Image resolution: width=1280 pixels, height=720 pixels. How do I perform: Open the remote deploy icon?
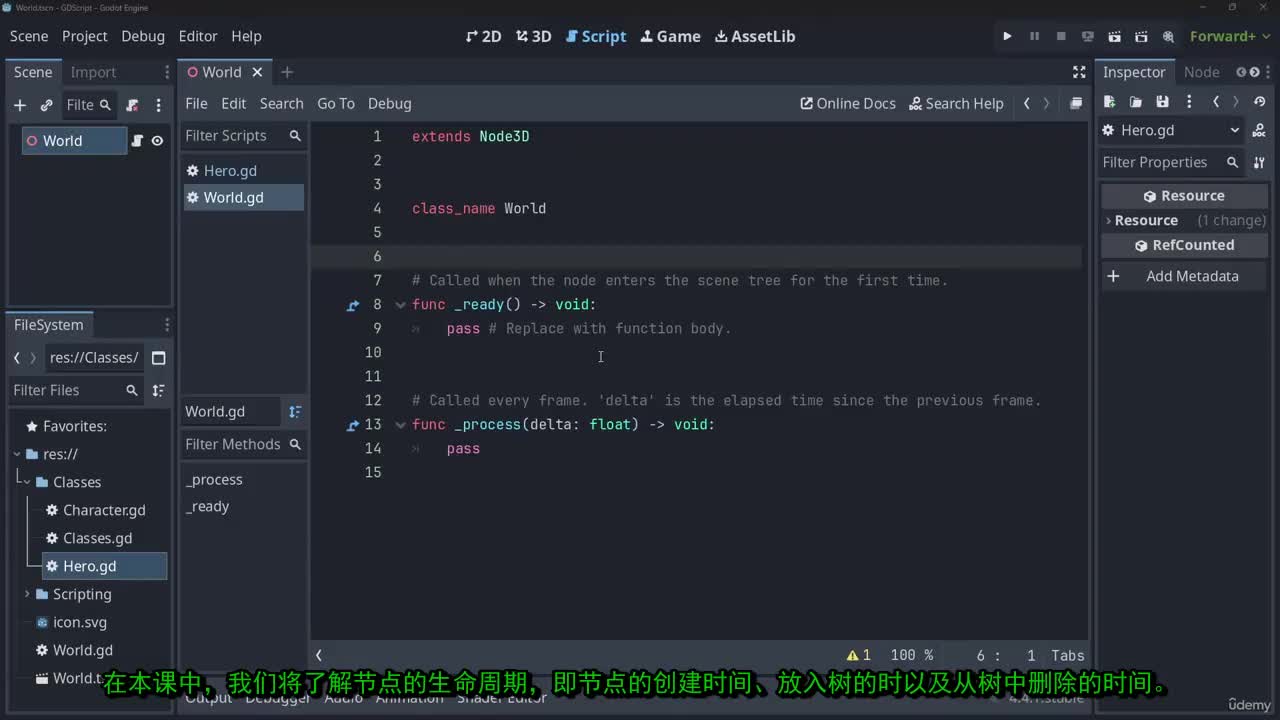click(x=1088, y=36)
